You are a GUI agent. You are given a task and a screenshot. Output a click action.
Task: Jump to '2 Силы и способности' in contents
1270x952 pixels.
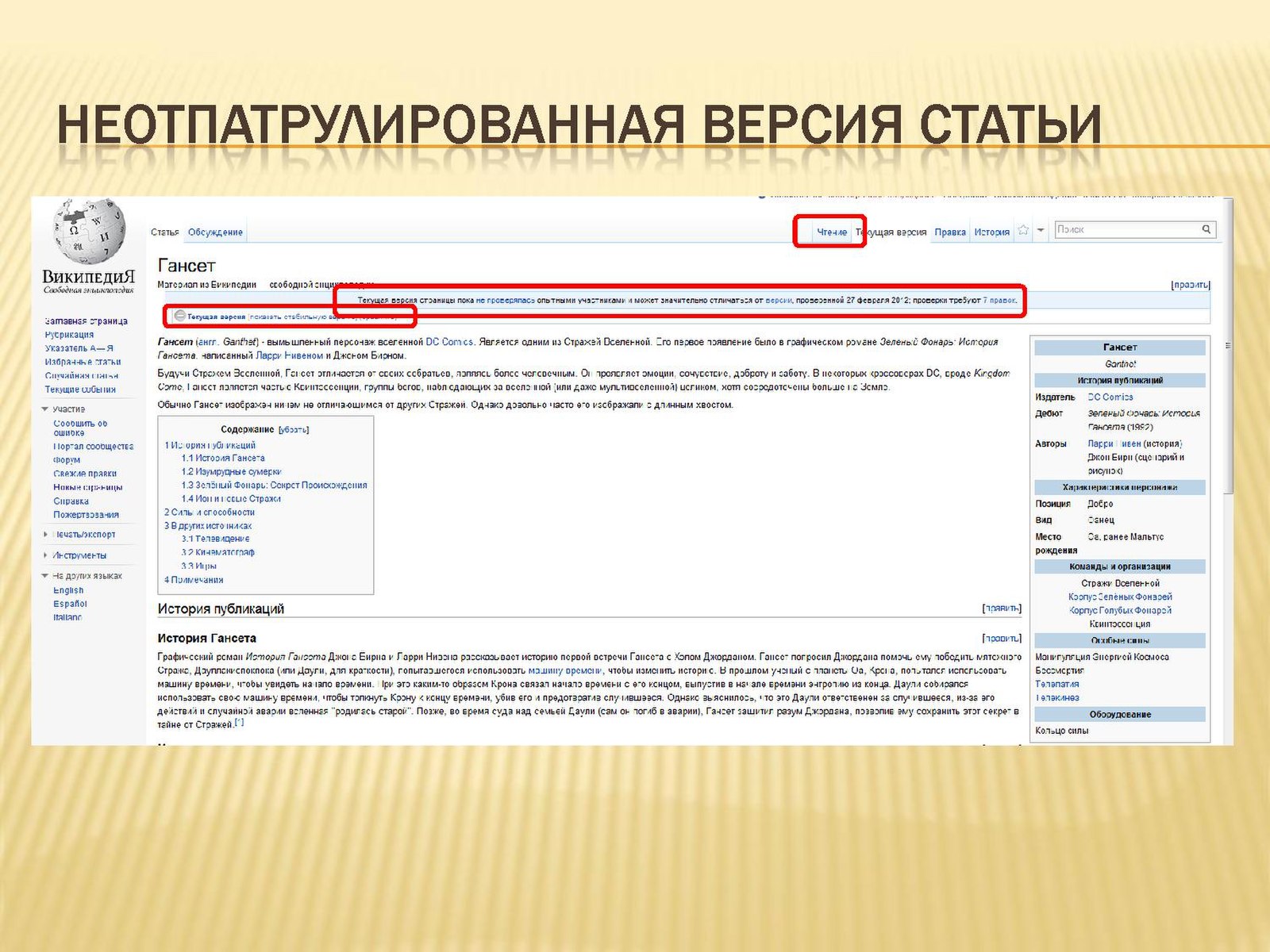pyautogui.click(x=210, y=512)
